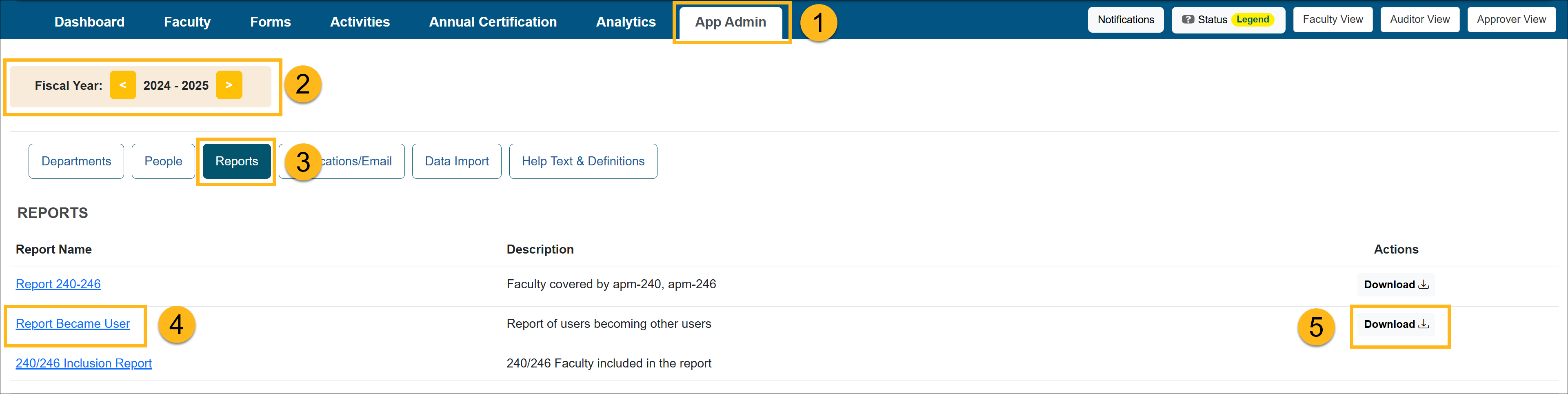Click the download icon next to Report 240-246
This screenshot has height=394, width=1568.
click(1424, 284)
